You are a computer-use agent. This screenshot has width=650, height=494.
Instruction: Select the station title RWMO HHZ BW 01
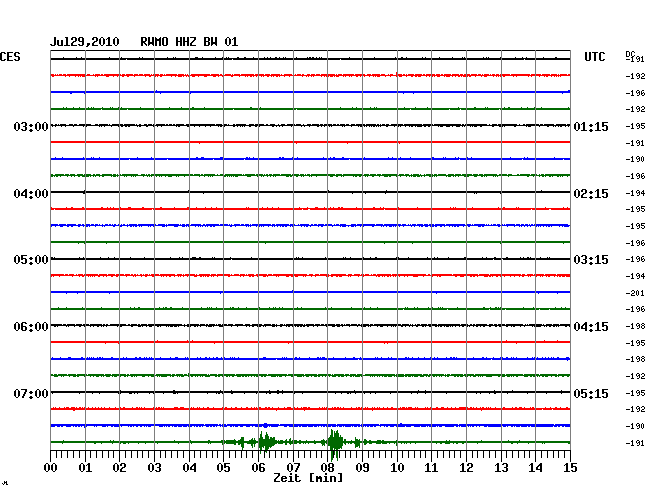(189, 42)
